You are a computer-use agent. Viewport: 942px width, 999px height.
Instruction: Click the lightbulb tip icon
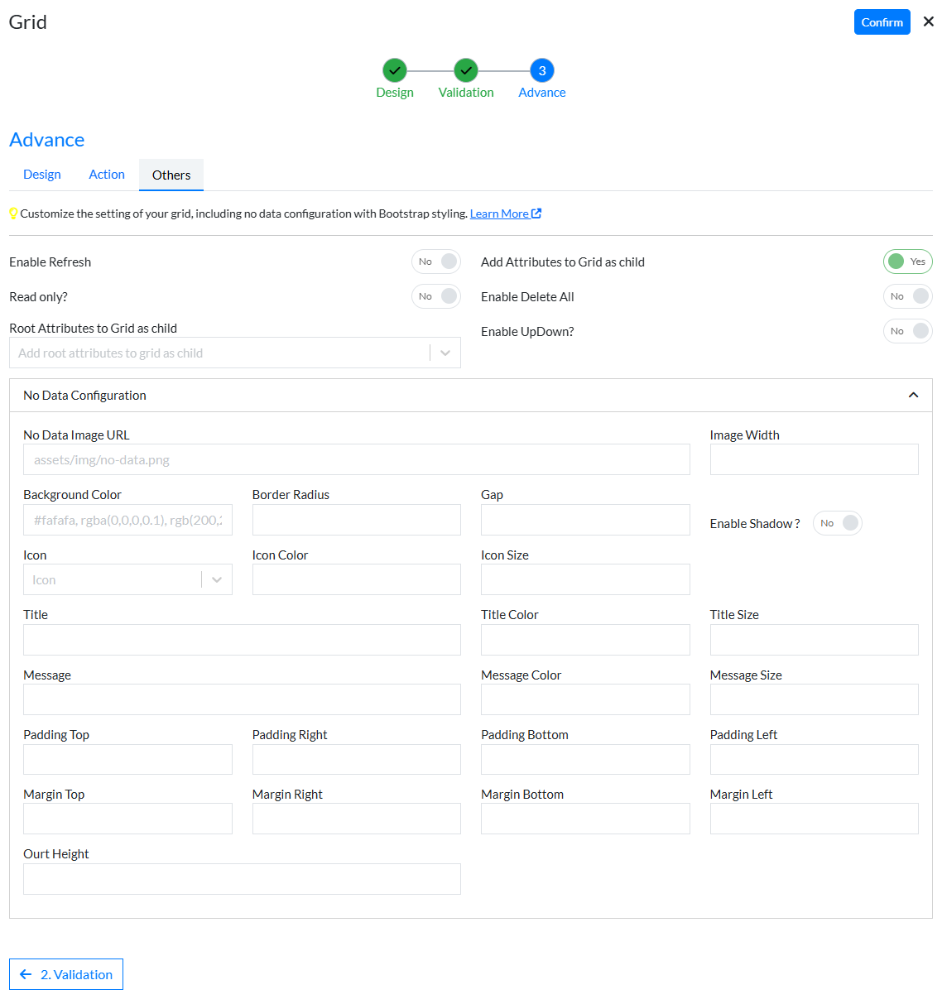(x=14, y=213)
